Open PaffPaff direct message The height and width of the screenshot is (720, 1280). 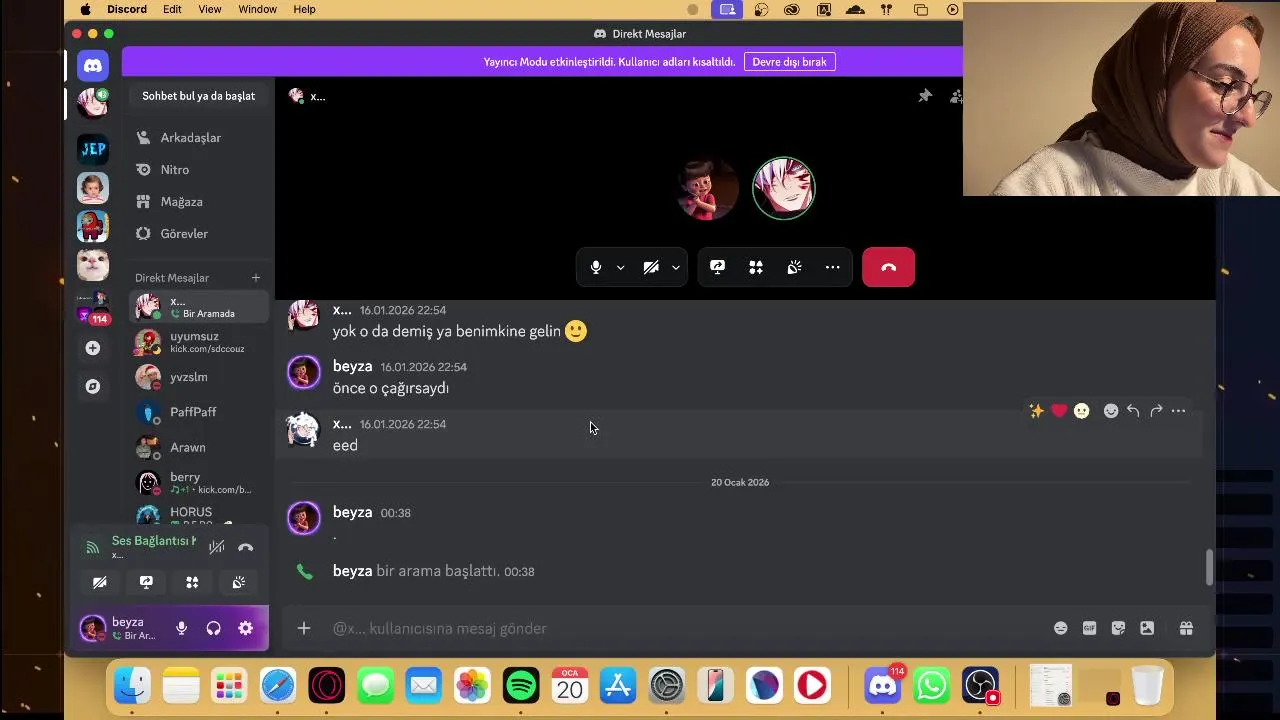(x=199, y=412)
